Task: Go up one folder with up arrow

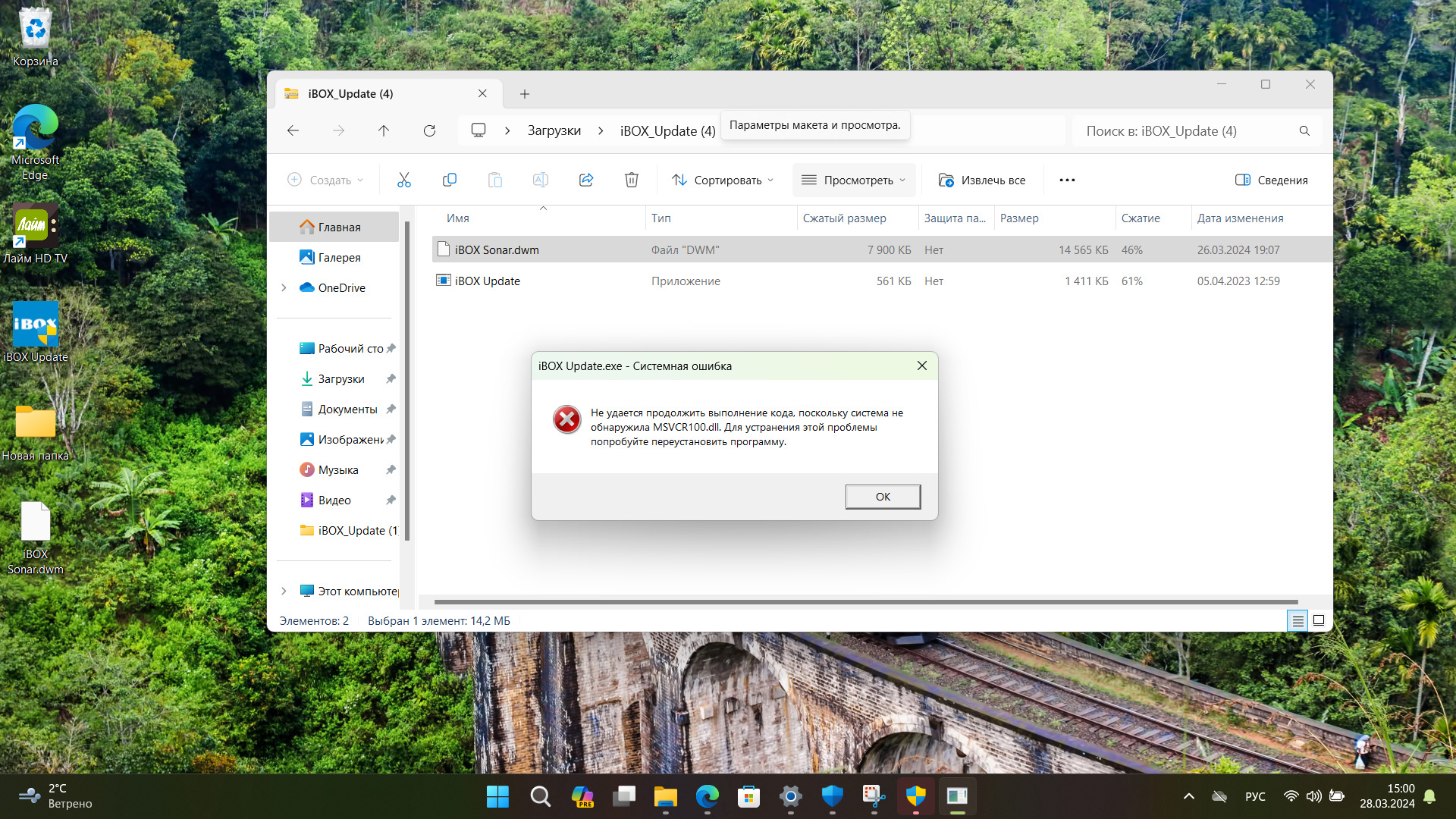Action: (384, 130)
